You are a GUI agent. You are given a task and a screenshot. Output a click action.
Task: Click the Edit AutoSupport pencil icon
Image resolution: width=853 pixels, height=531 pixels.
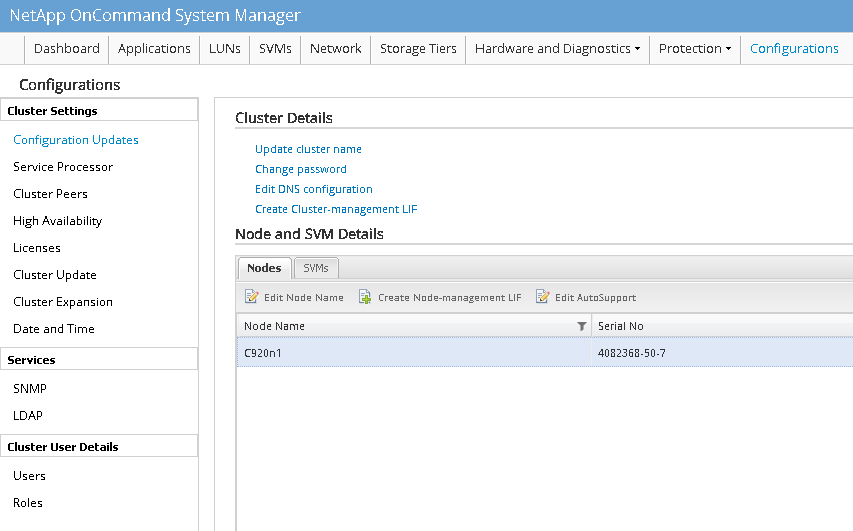542,297
